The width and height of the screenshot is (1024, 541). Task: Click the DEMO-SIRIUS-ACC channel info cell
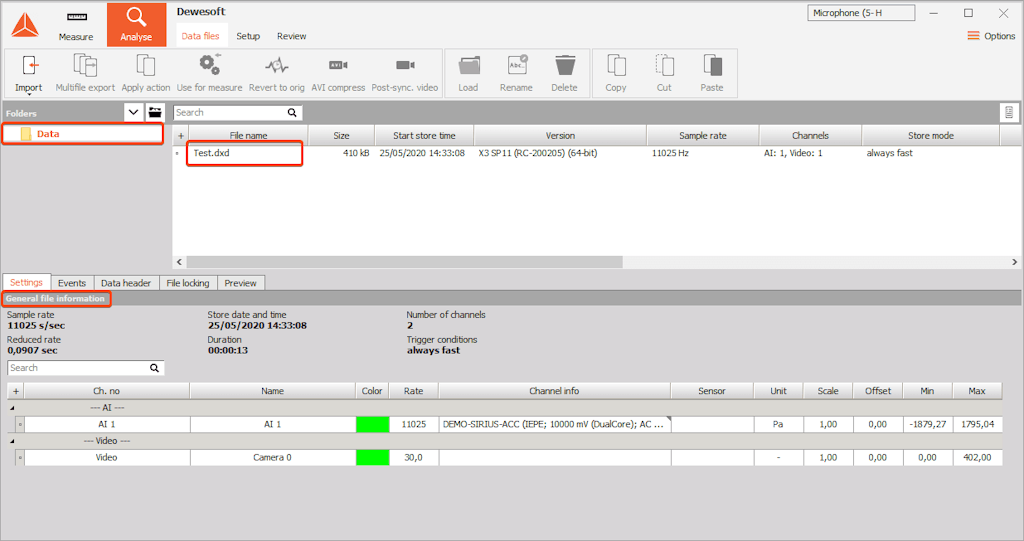[554, 425]
